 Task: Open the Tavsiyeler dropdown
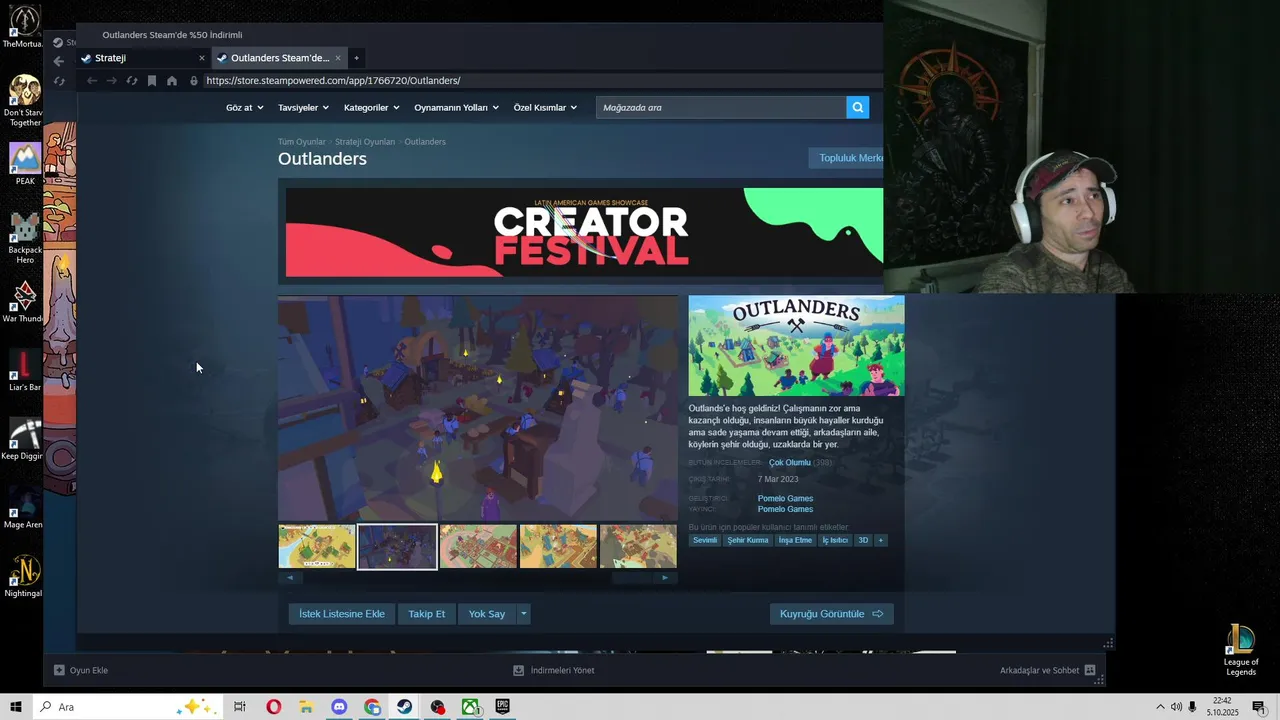pos(303,107)
